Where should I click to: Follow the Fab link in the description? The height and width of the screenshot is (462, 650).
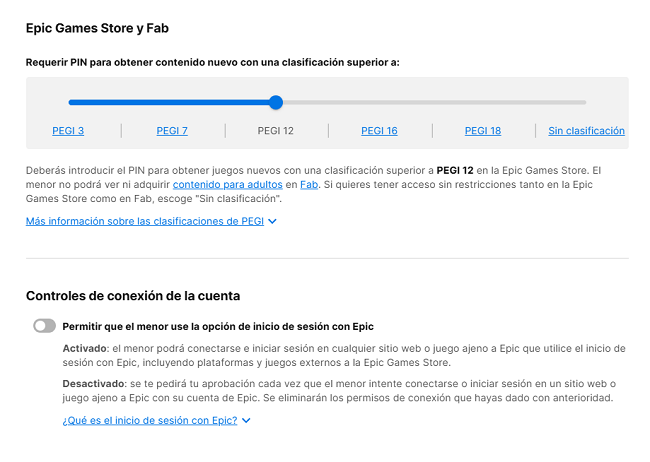[309, 185]
